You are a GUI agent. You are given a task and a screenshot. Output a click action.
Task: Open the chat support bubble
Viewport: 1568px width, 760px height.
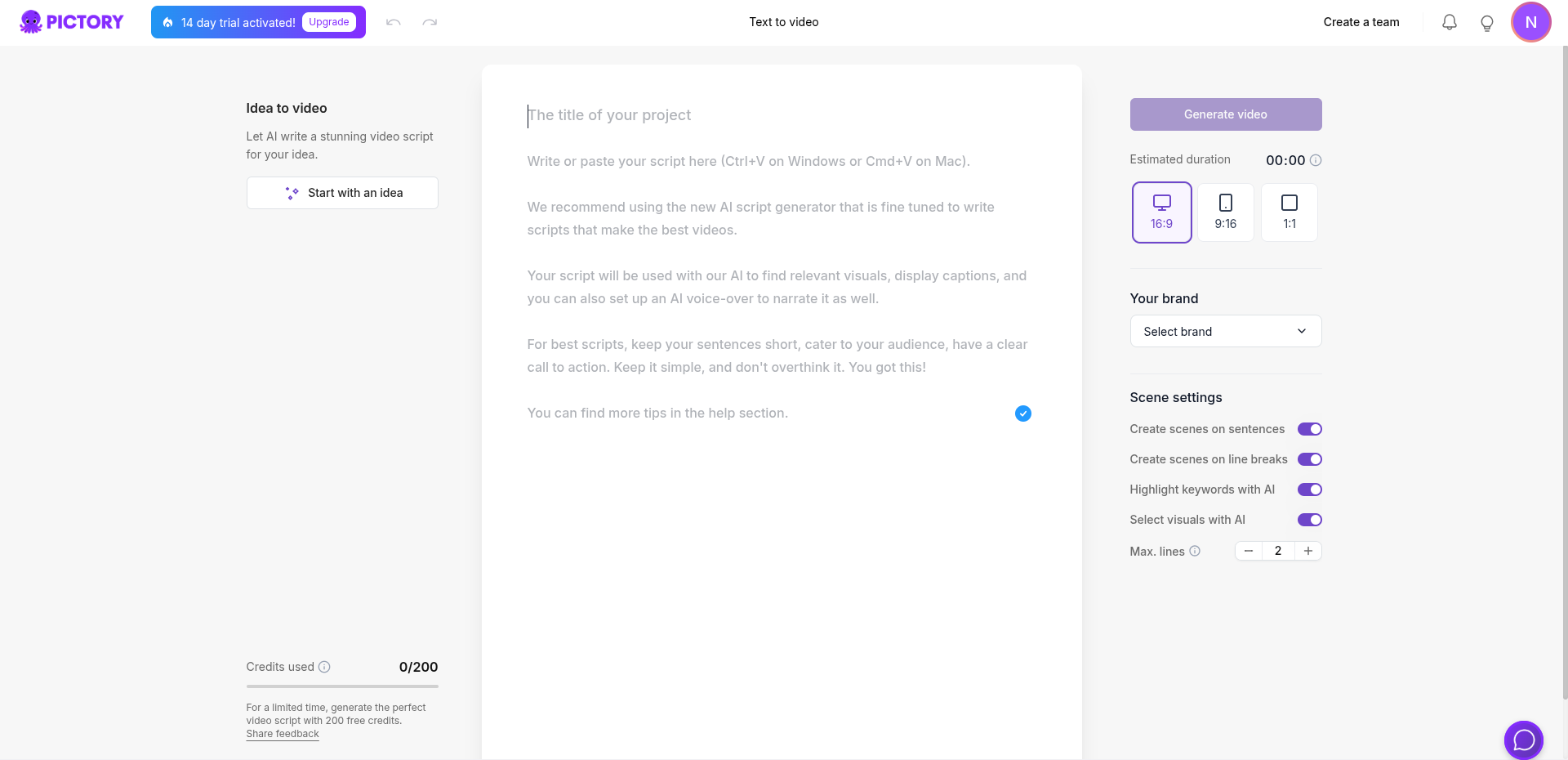[1523, 740]
